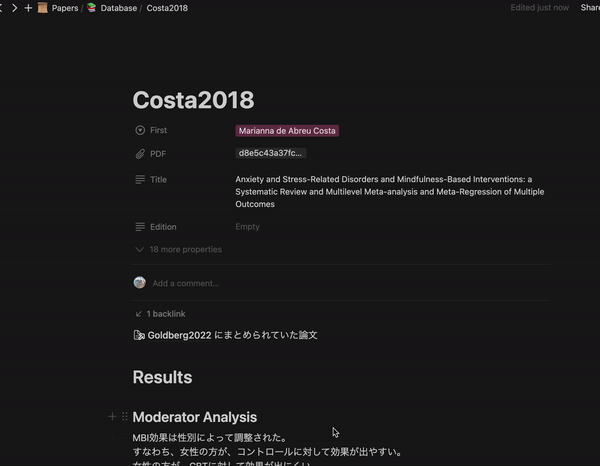Click the Empty Edition property value
This screenshot has width=600, height=466.
[x=248, y=227]
